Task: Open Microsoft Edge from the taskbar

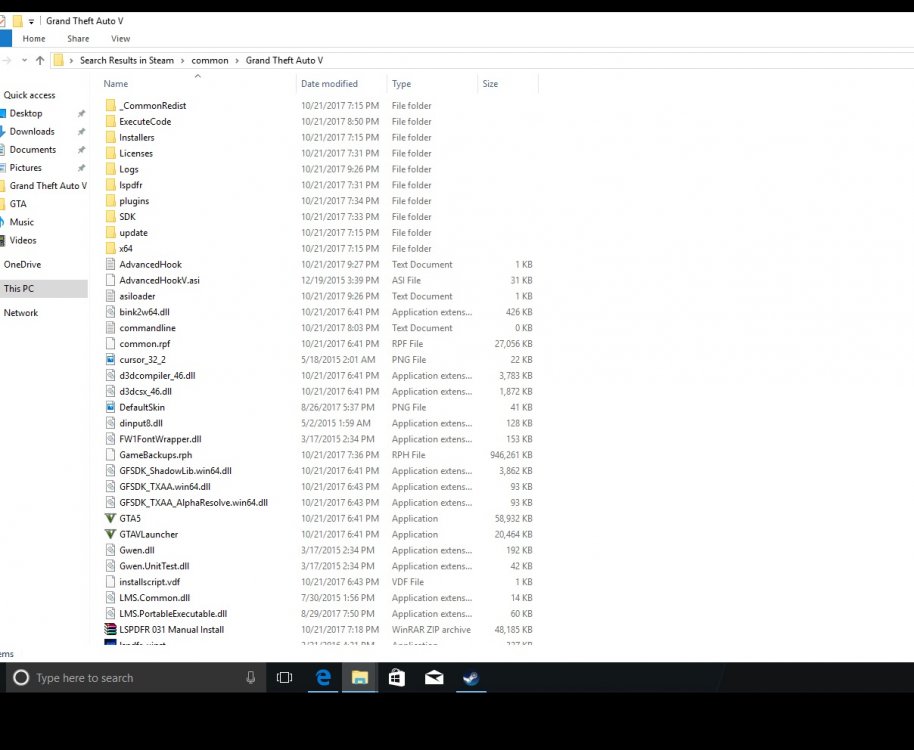Action: (323, 677)
